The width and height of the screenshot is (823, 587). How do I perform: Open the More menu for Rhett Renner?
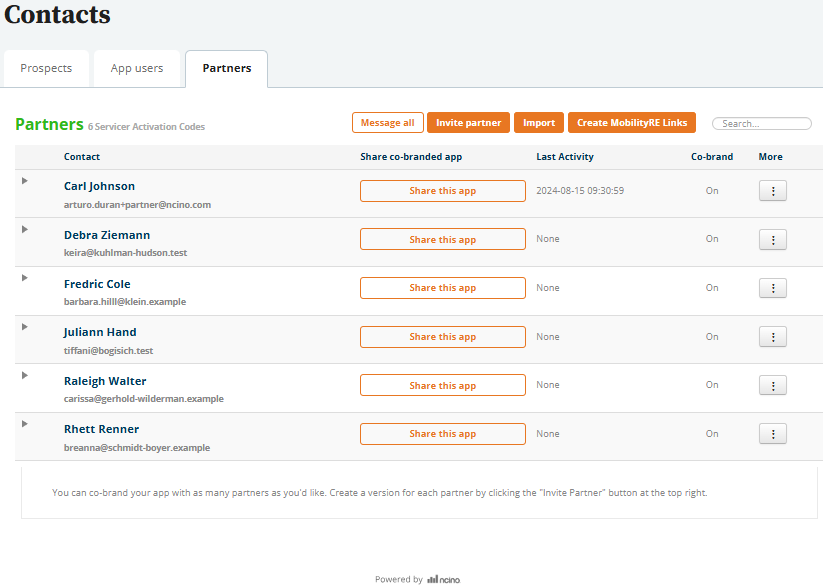772,434
